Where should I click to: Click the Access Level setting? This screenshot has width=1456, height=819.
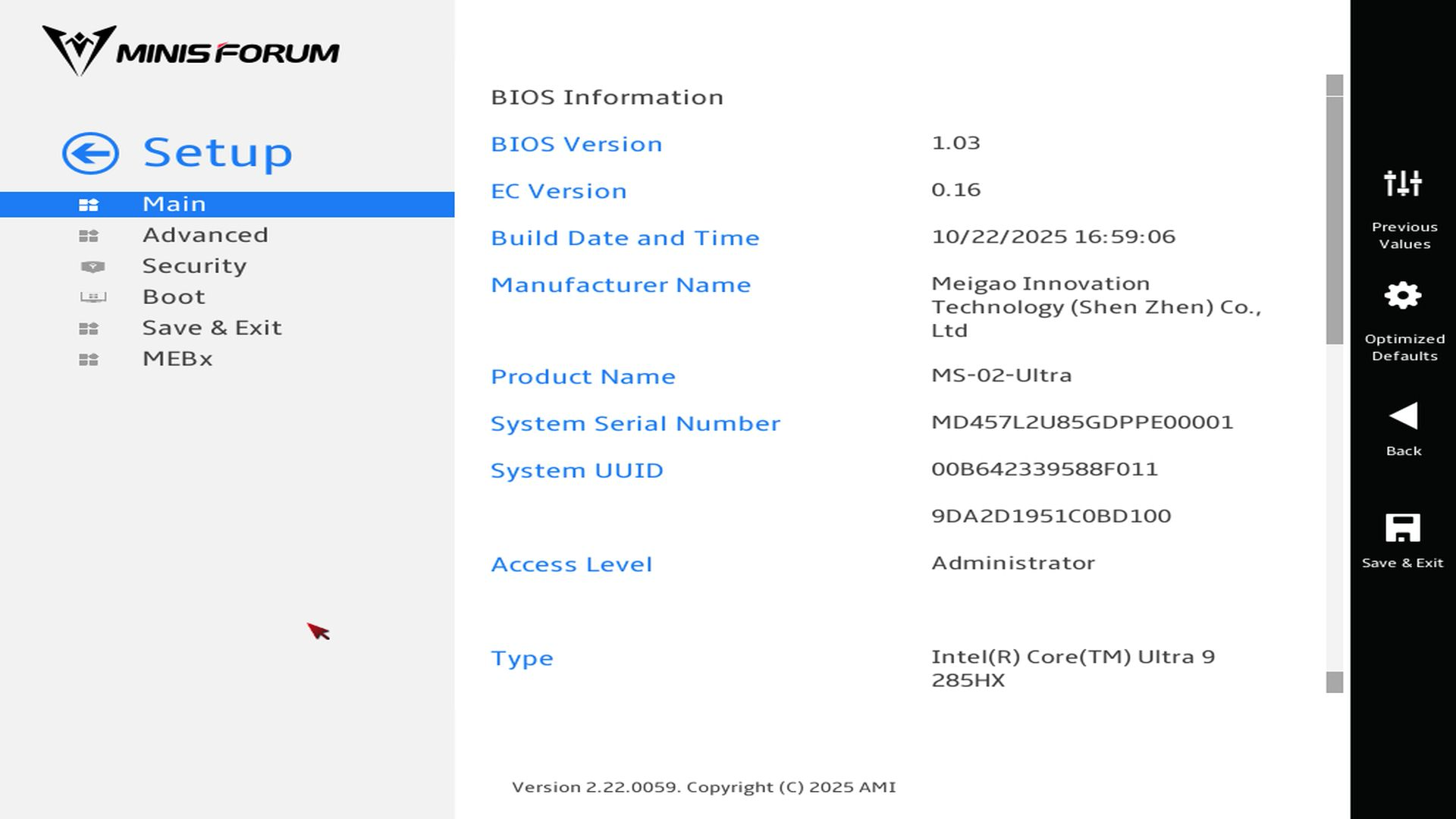[x=571, y=564]
